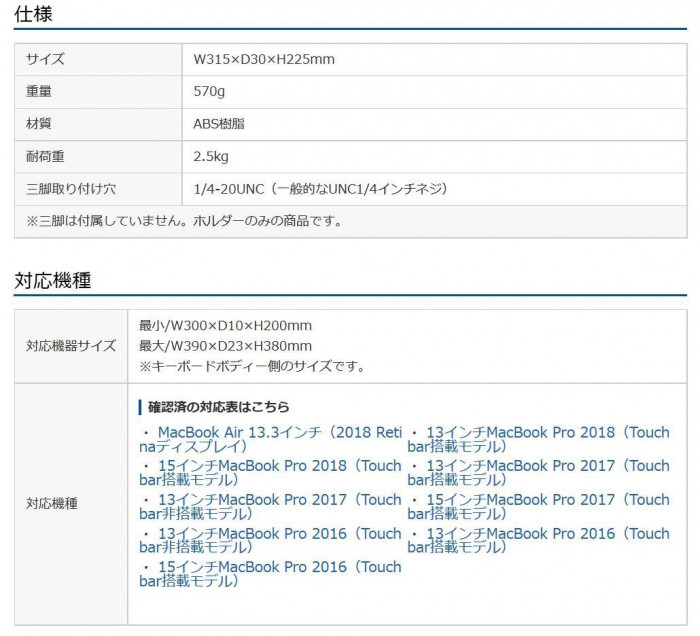Open 13インチMacBook Pro 2017 Touch bar非搭載モデル link
The height and width of the screenshot is (636, 700).
click(271, 507)
